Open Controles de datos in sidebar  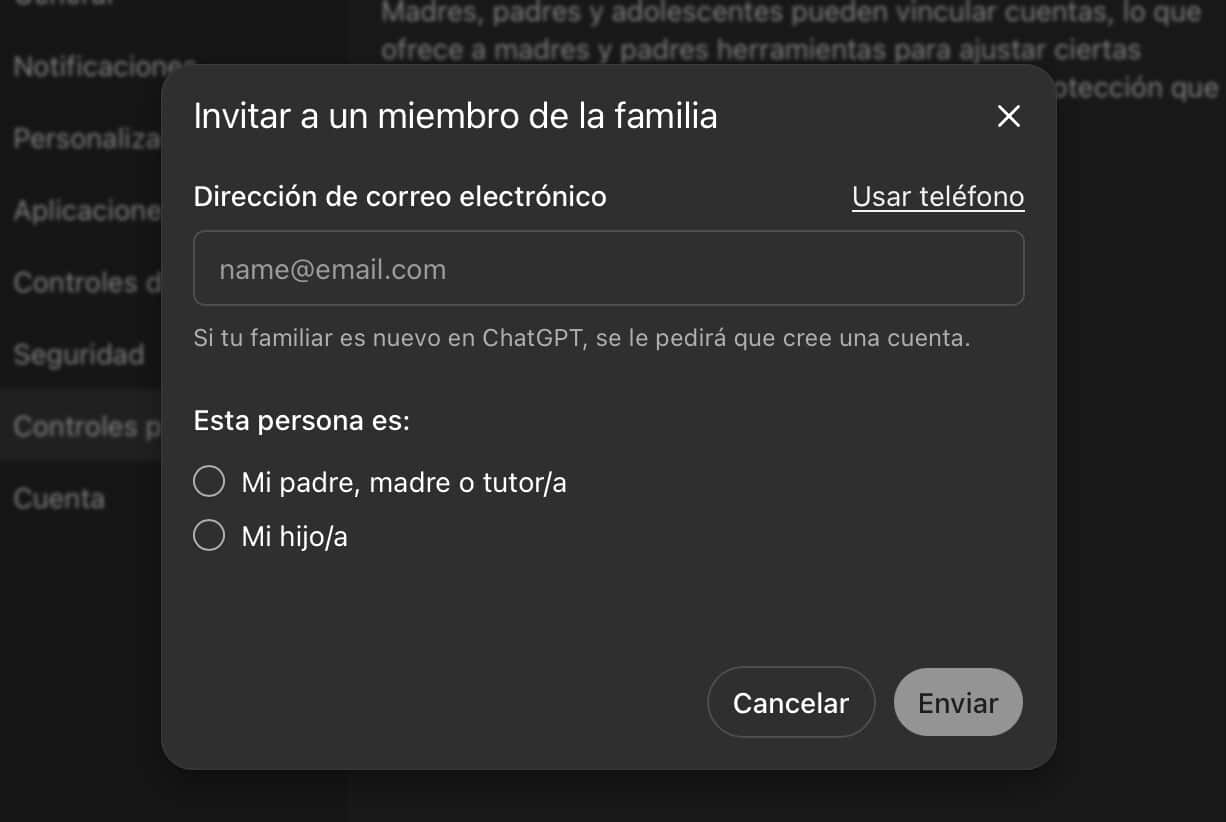pyautogui.click(x=86, y=283)
